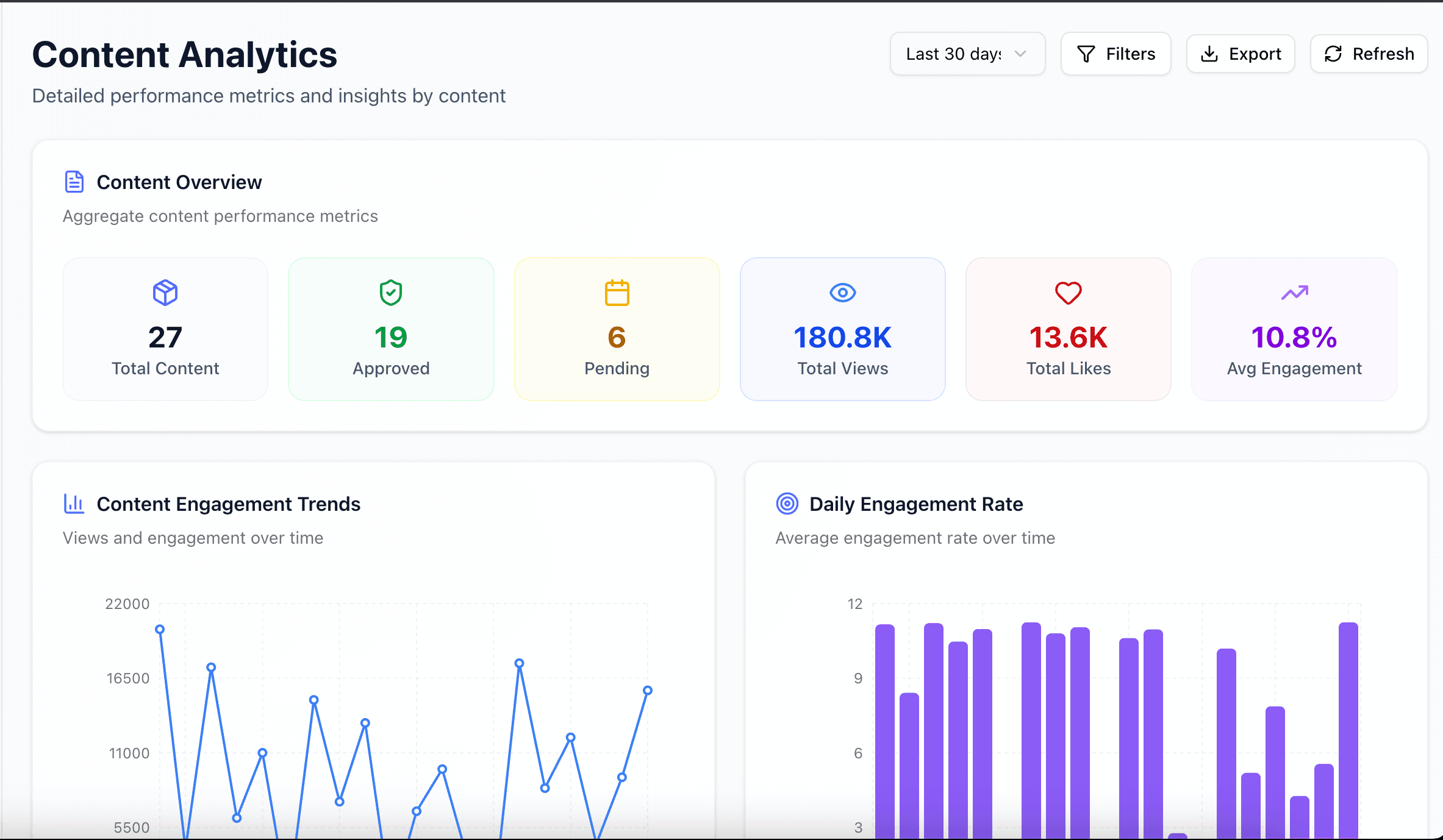Click the calendar icon on the Pending card
Screen dimensions: 1443x840
point(617,293)
